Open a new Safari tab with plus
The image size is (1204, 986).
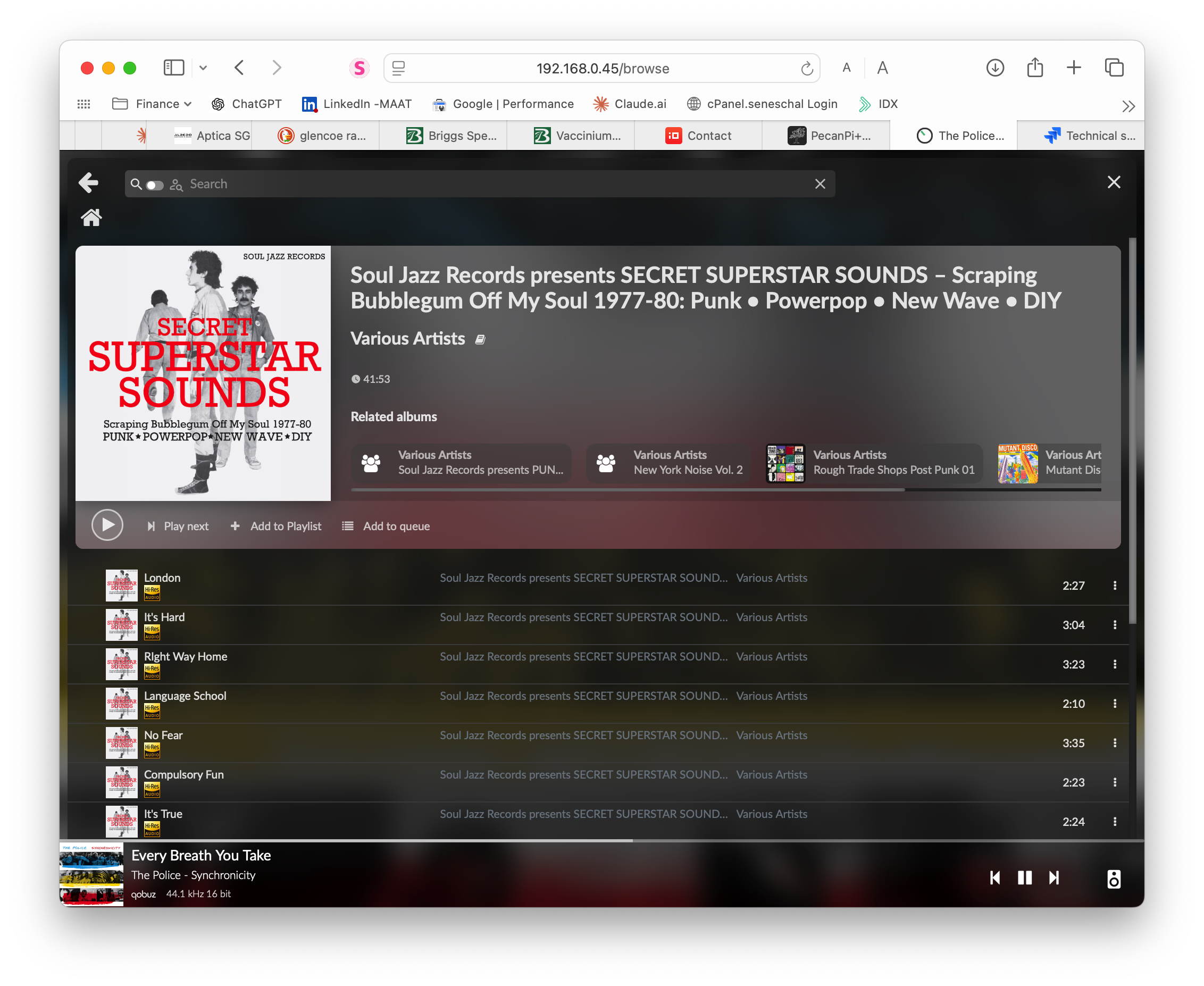pyautogui.click(x=1073, y=68)
